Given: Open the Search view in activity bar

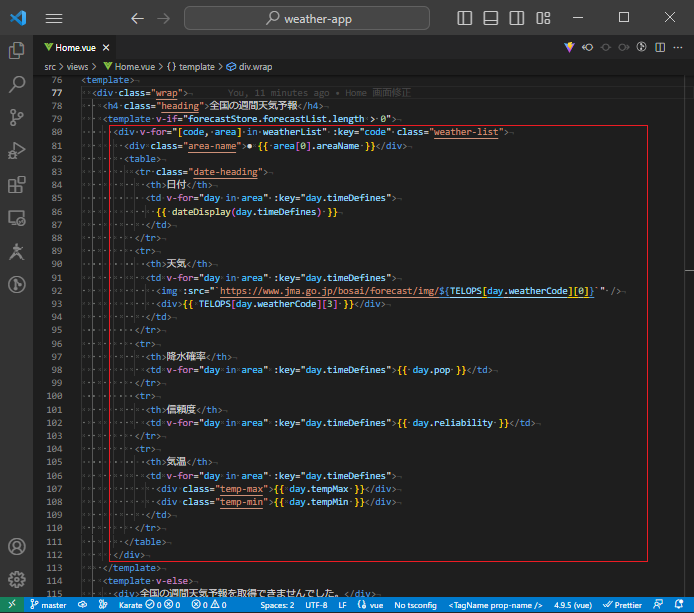Looking at the screenshot, I should click(16, 84).
